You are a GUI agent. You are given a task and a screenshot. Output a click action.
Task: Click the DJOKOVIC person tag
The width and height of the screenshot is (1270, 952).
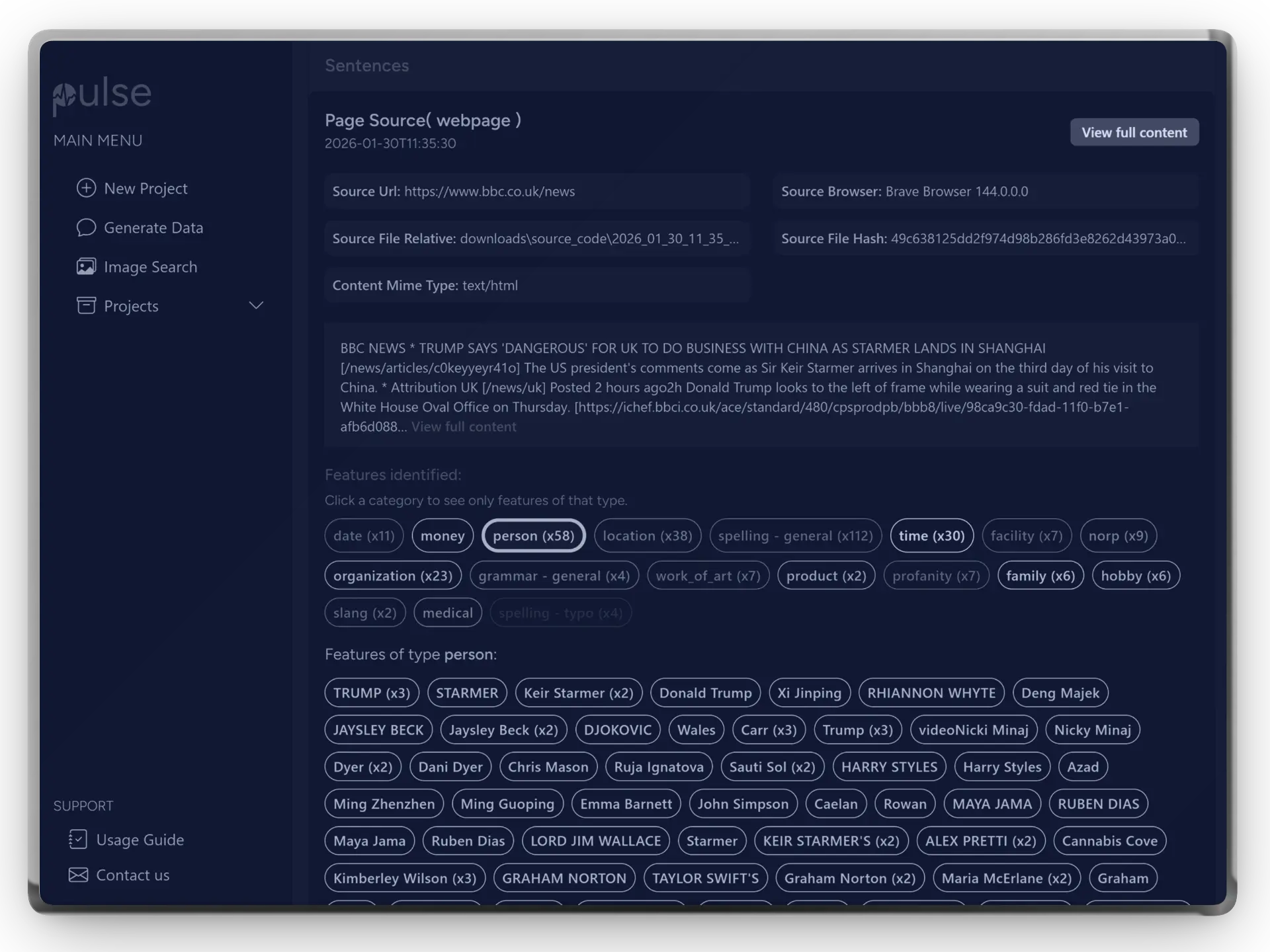(x=618, y=730)
